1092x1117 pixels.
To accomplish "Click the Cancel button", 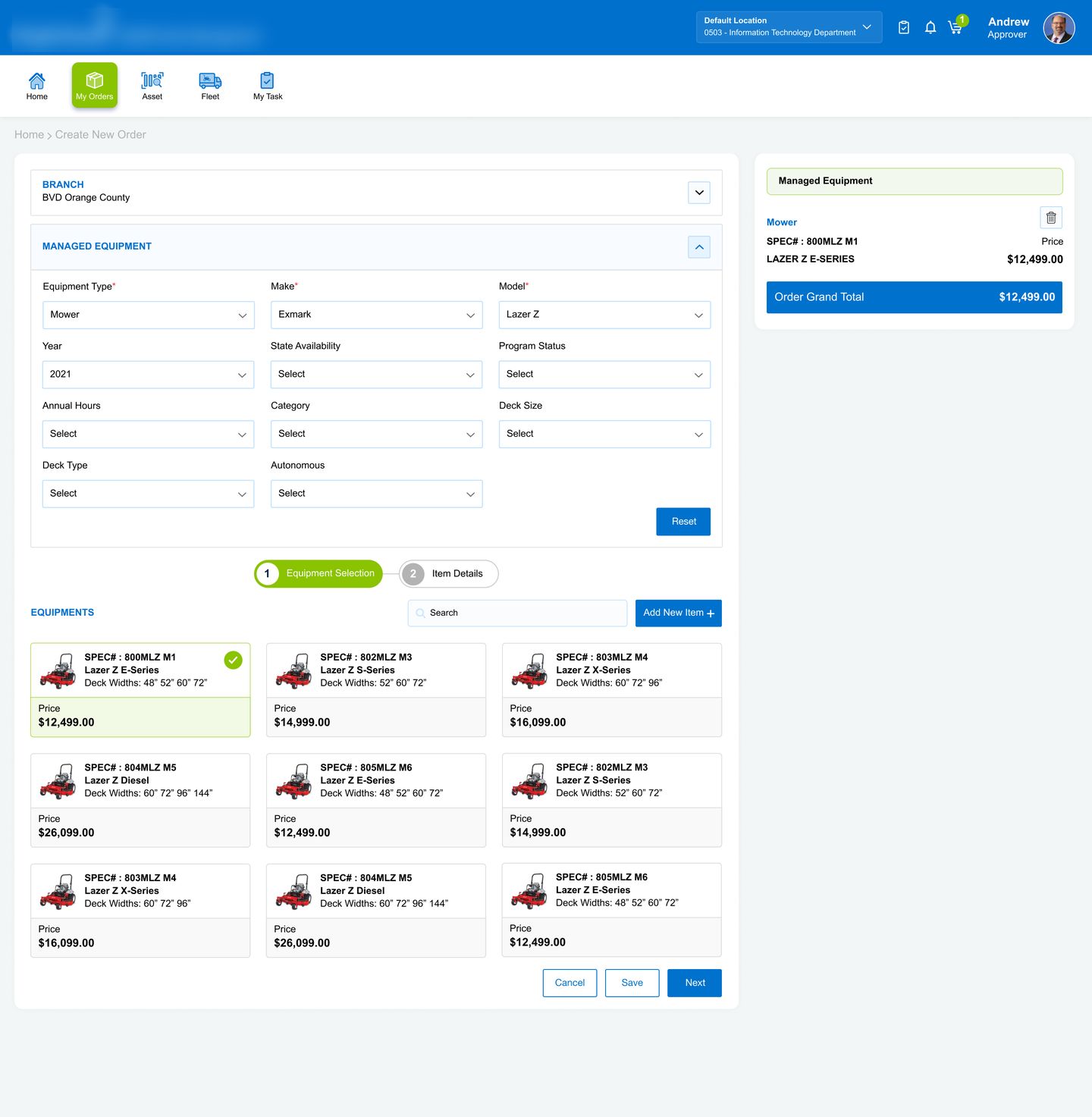I will tap(570, 984).
